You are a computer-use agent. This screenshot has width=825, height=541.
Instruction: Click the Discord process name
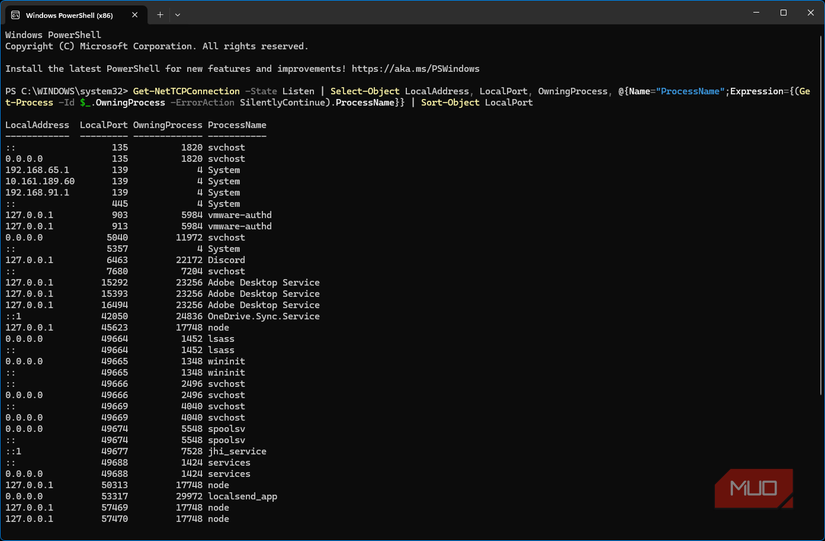point(226,260)
